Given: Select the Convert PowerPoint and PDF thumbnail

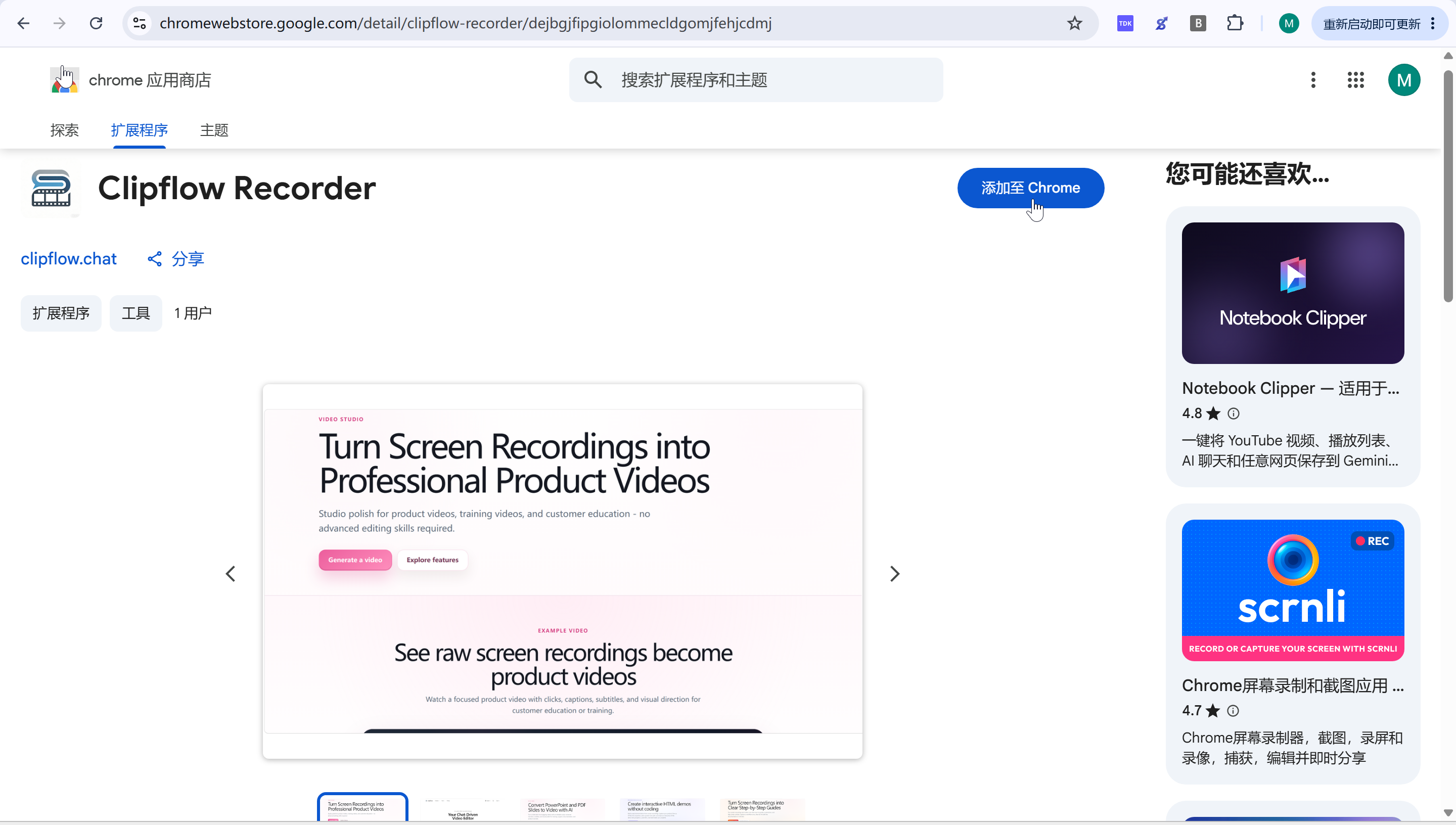Looking at the screenshot, I should point(563,808).
